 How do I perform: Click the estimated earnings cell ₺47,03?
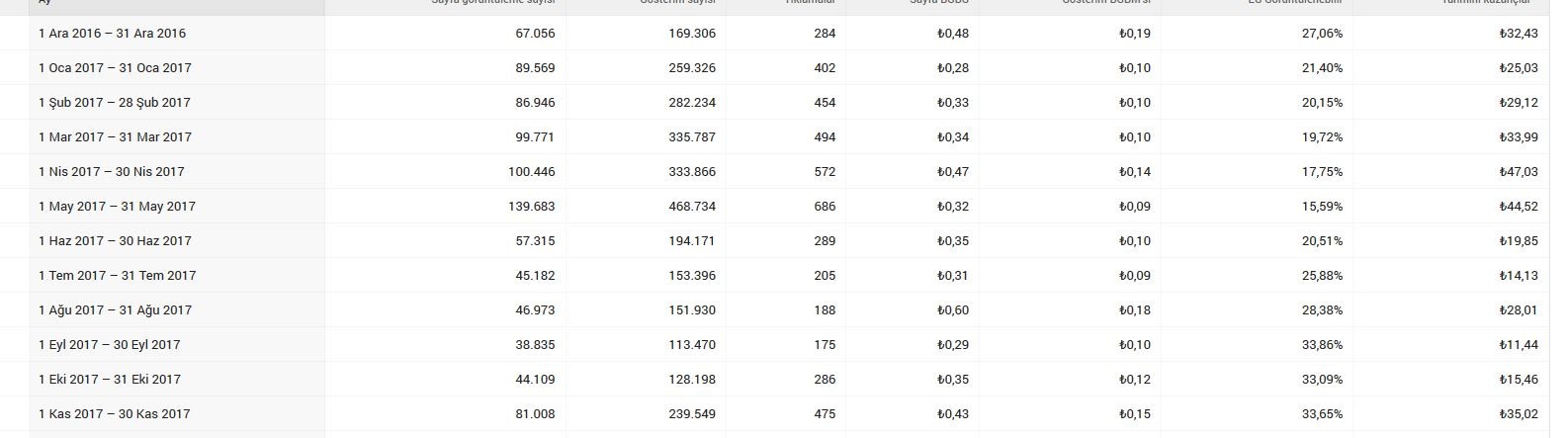(x=1519, y=171)
